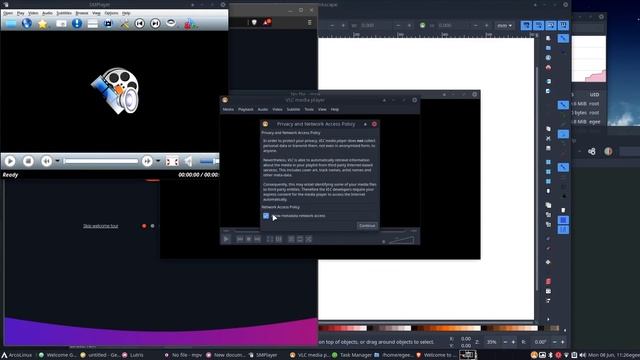640x360 pixels.
Task: Click the stop button in SMPlayer
Action: pos(28,161)
